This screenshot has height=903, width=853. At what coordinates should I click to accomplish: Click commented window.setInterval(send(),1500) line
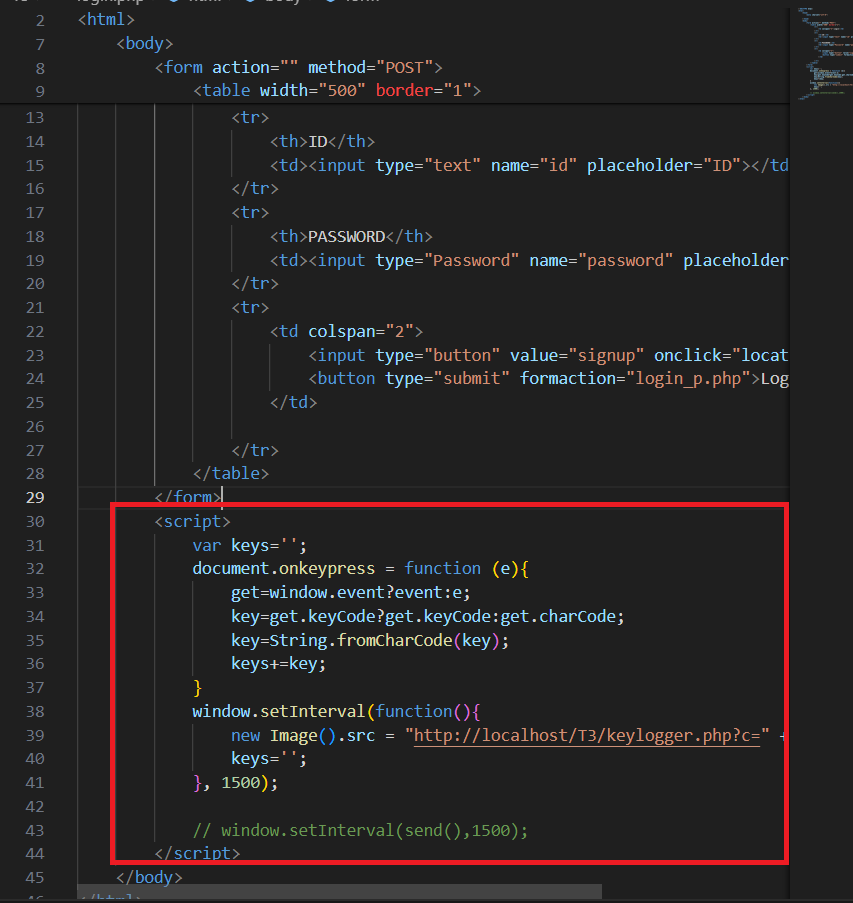pos(361,830)
